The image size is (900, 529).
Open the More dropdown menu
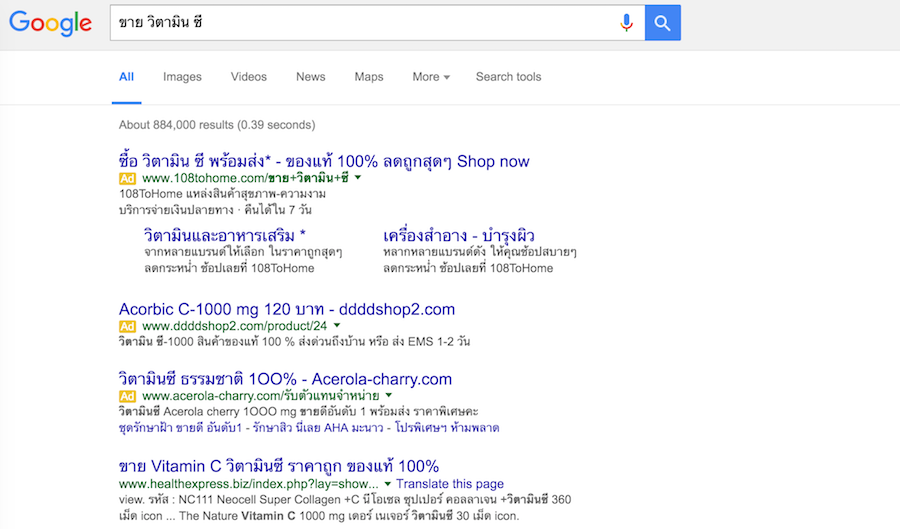(430, 77)
